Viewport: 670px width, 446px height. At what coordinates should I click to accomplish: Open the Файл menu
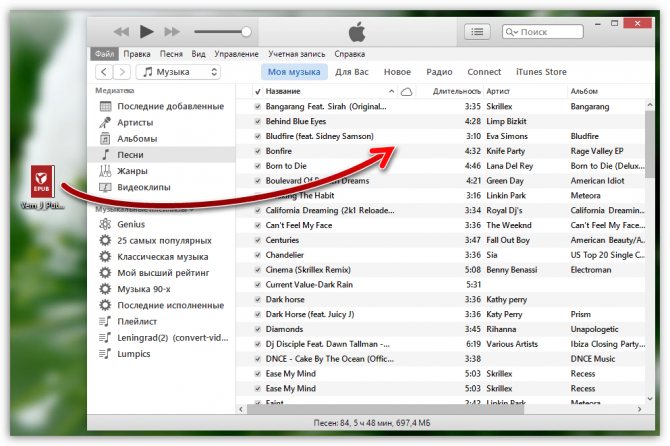(104, 53)
